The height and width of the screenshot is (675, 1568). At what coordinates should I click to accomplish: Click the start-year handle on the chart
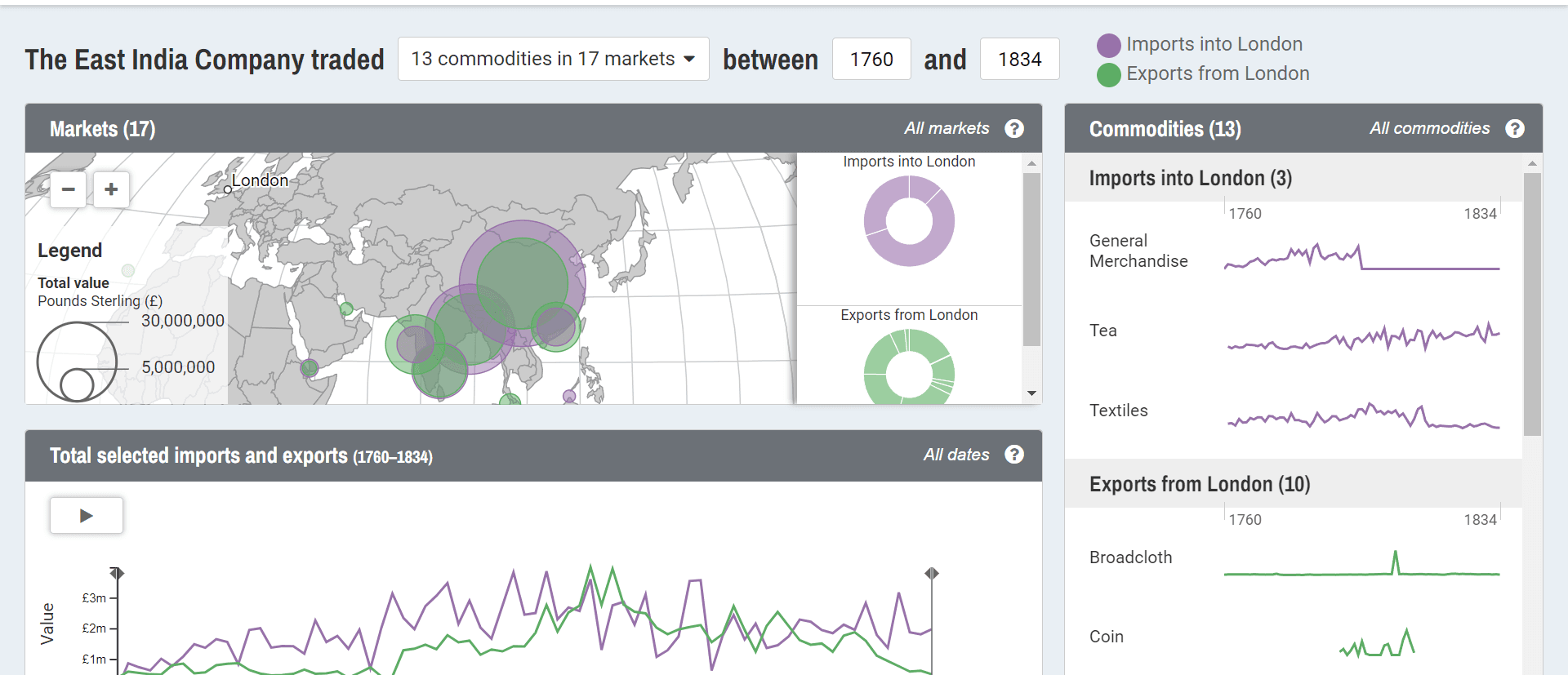[118, 573]
